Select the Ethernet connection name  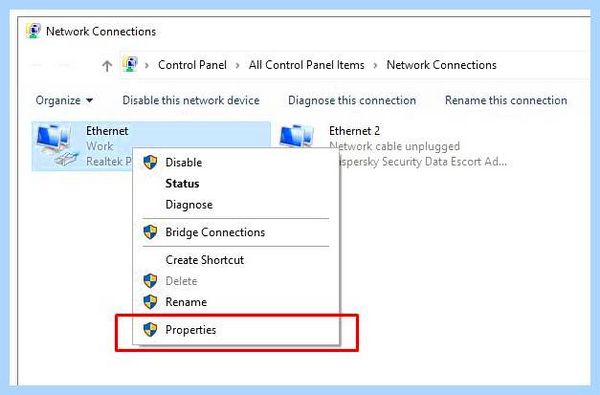pos(107,131)
